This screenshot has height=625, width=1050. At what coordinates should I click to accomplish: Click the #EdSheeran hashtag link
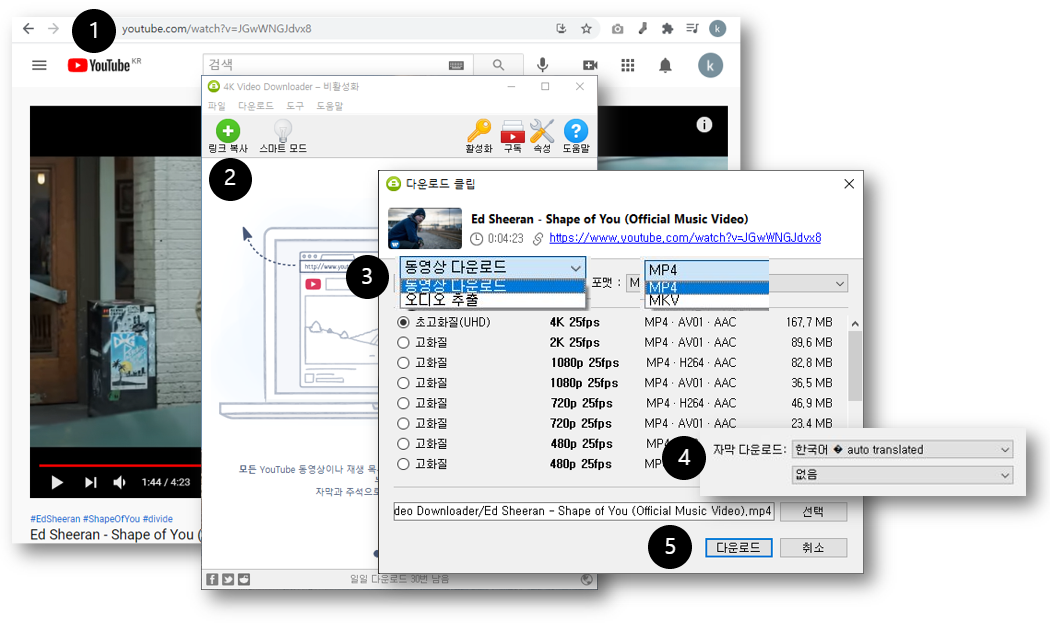[x=55, y=518]
